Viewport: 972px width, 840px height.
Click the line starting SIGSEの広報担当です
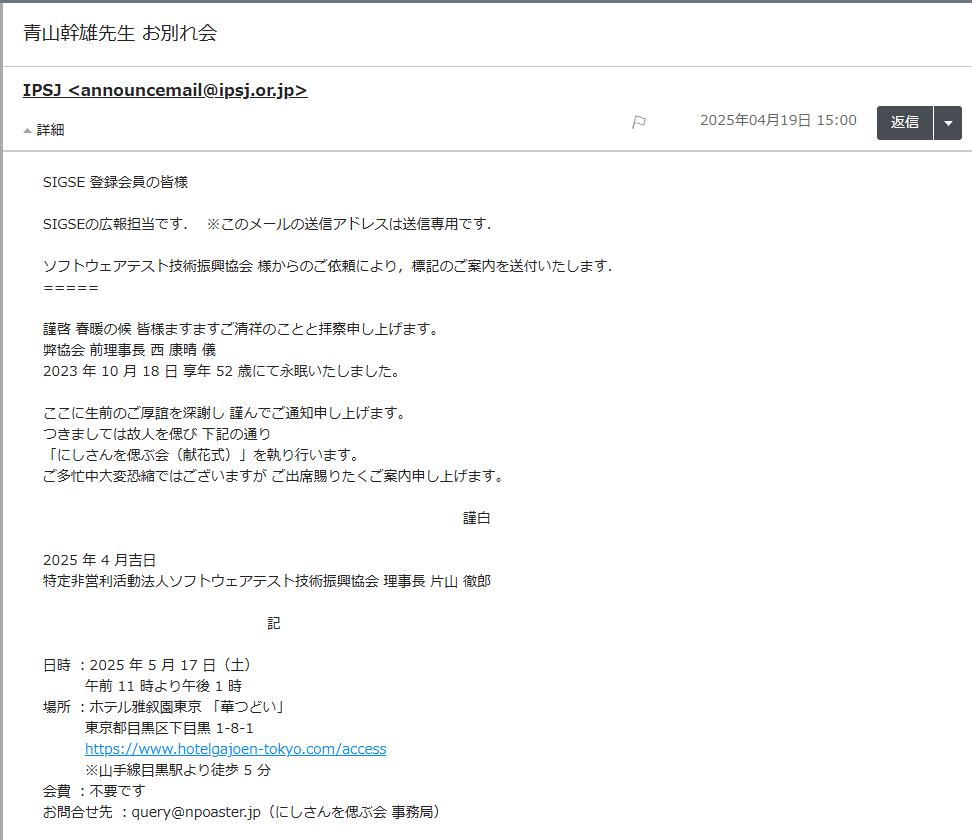point(267,224)
